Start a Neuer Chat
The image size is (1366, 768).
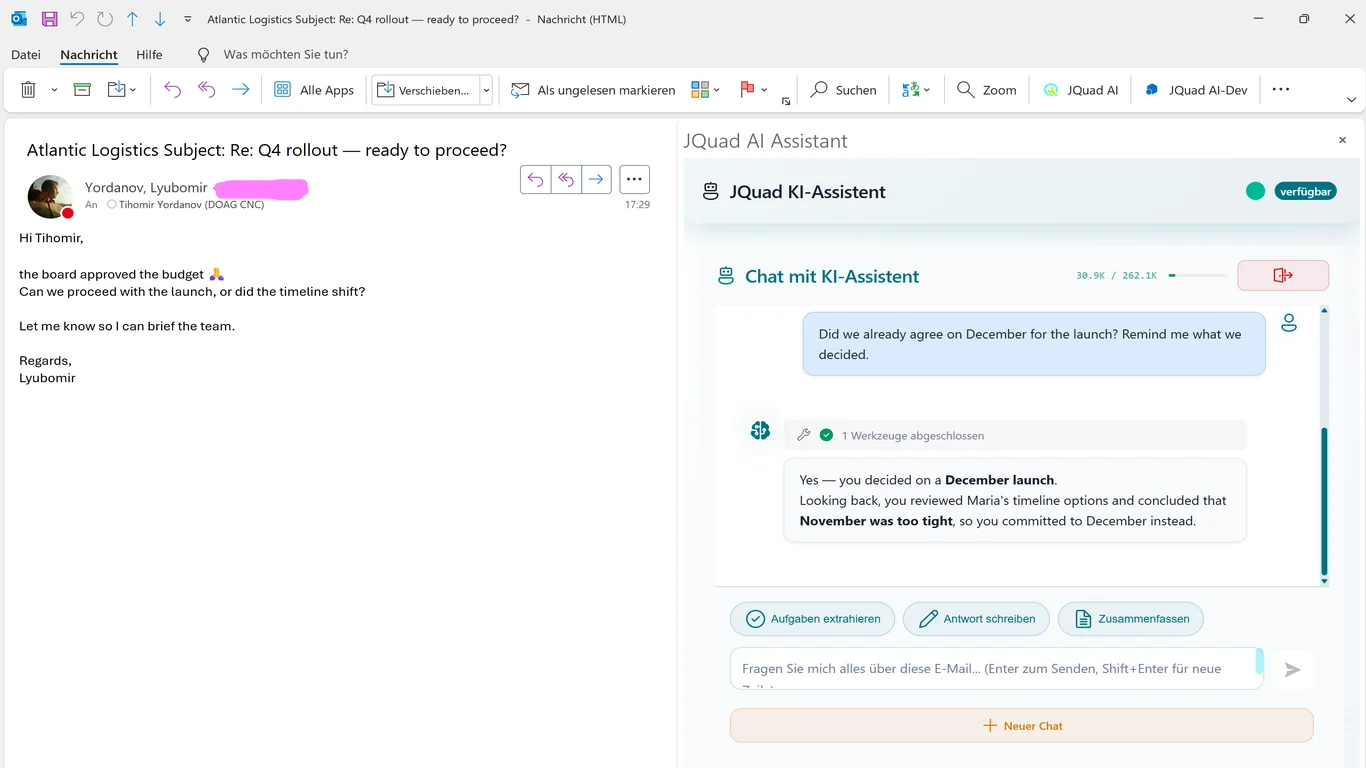(1021, 726)
